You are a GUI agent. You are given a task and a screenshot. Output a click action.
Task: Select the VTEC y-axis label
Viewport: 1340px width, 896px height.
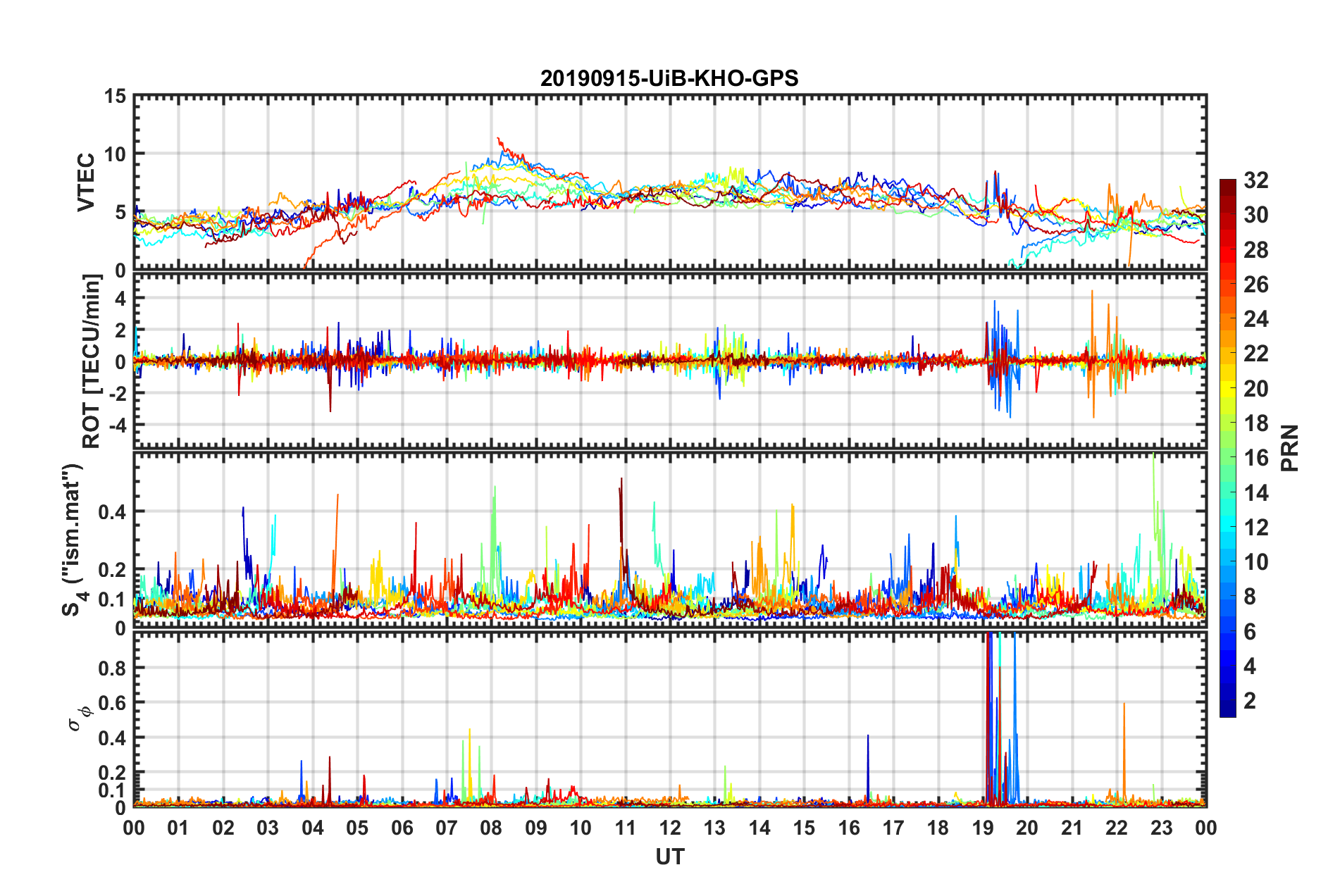tap(86, 182)
